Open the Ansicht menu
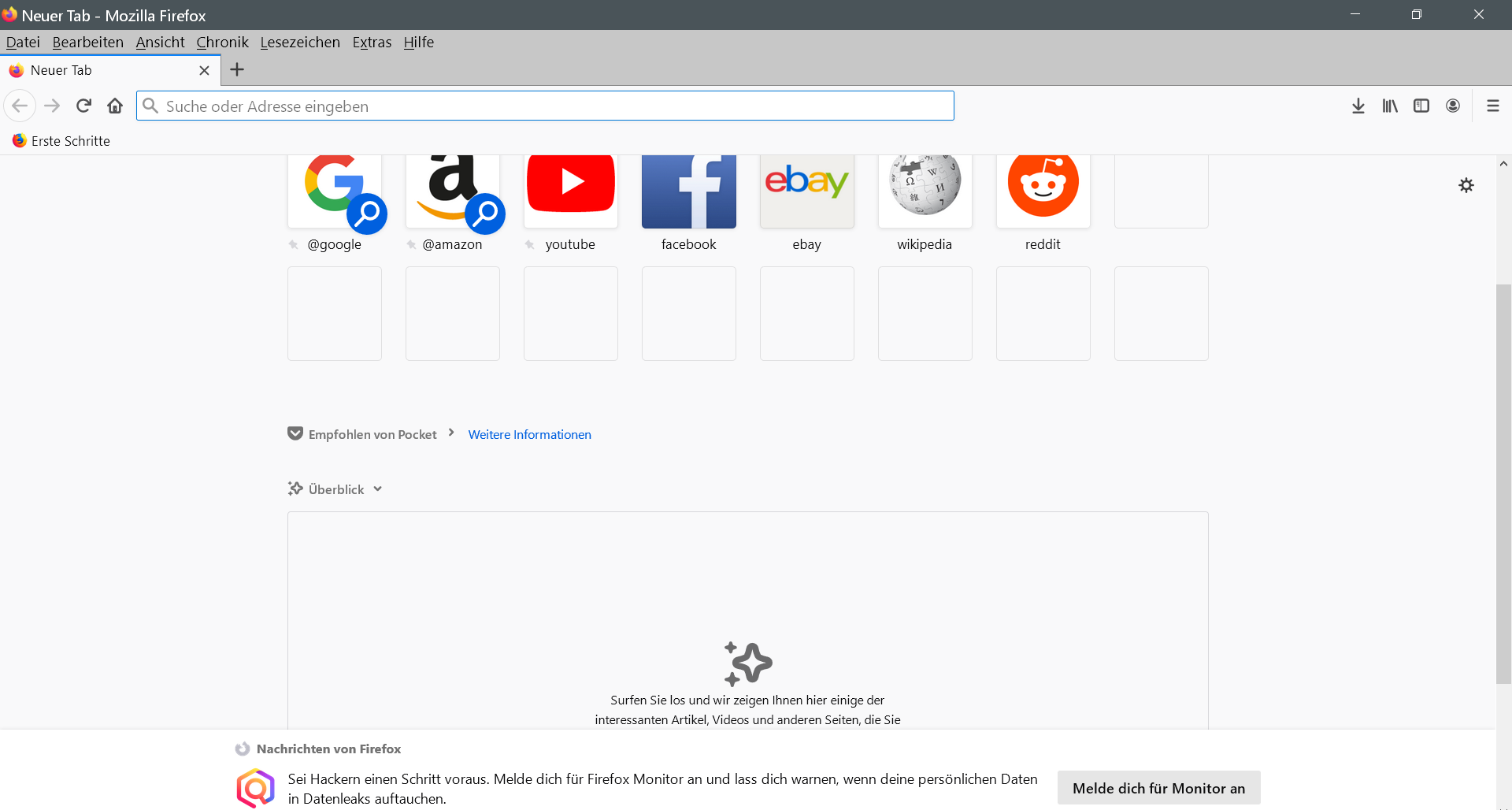 (160, 43)
